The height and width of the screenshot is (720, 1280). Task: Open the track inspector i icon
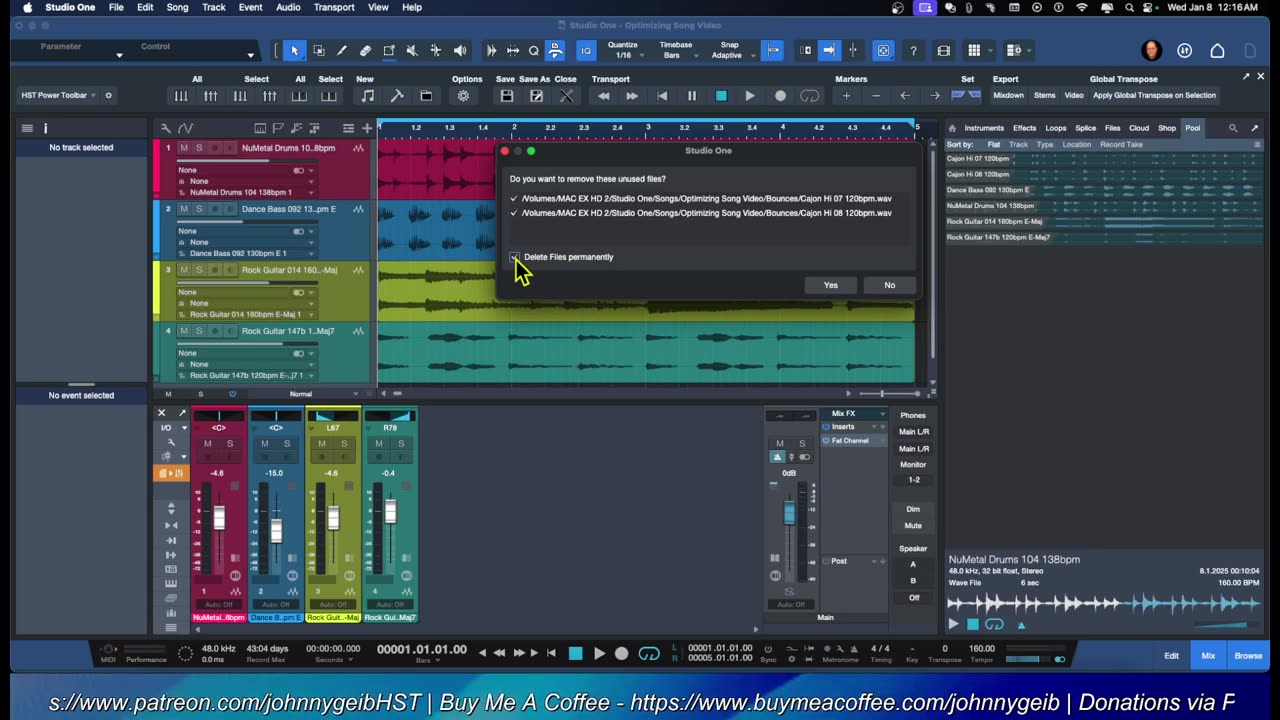(x=45, y=128)
